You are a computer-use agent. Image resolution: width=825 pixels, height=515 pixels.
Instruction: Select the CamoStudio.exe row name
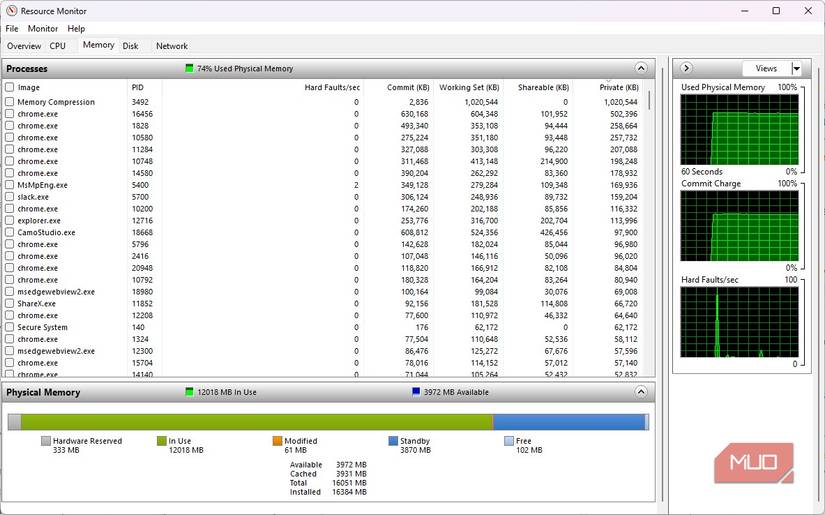pos(46,232)
